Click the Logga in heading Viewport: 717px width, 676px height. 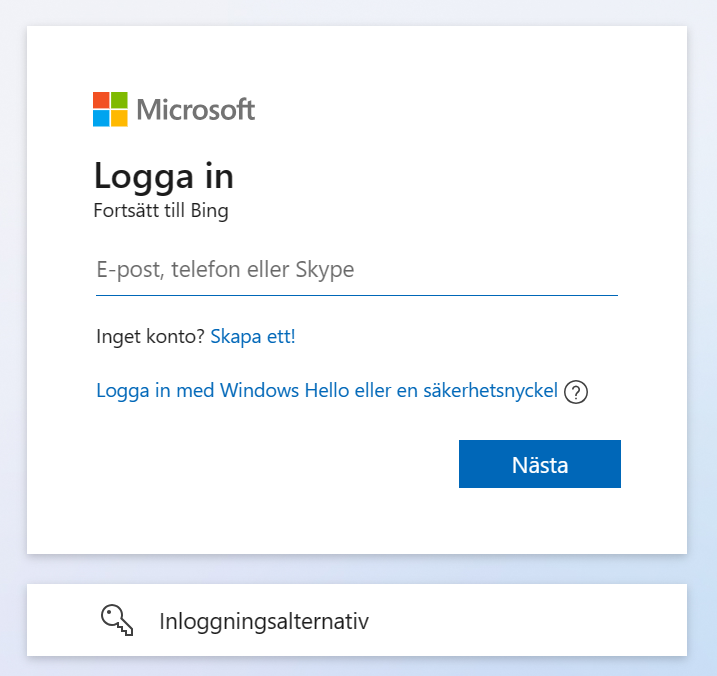coord(164,176)
